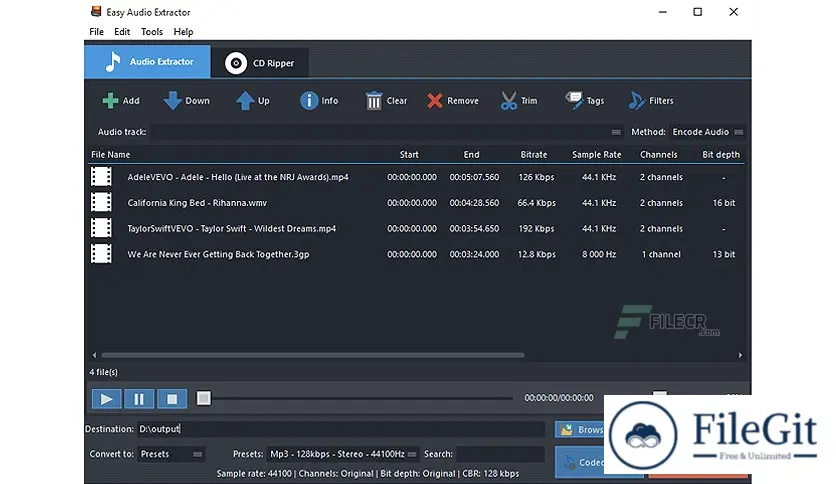Play the selected audio
Viewport: 836px width, 484px height.
pyautogui.click(x=106, y=398)
